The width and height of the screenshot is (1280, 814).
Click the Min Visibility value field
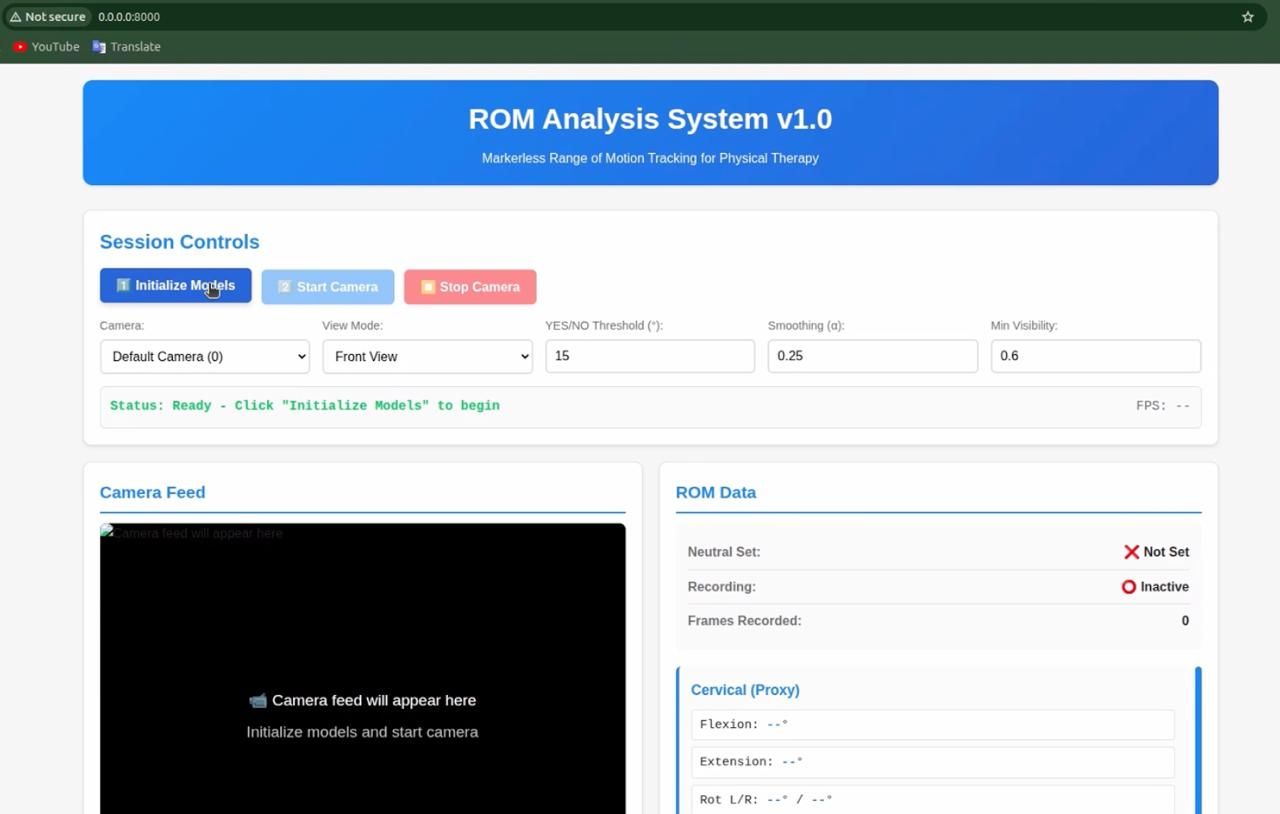1095,356
